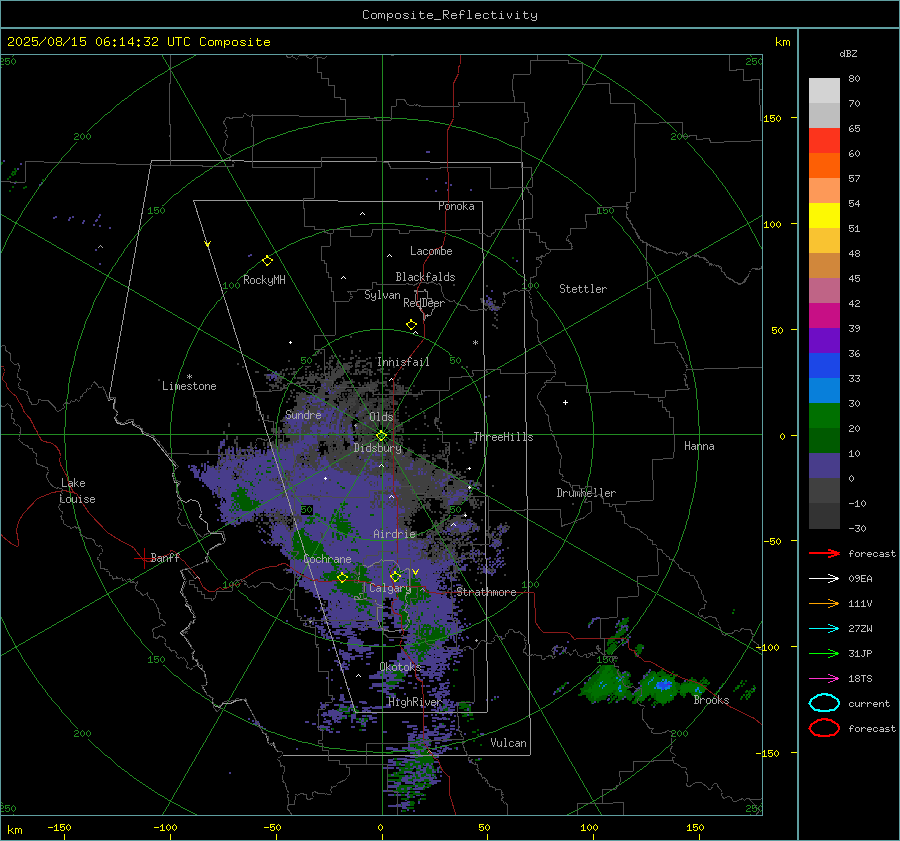Click the Calgary city label
900x841 pixels.
390,588
